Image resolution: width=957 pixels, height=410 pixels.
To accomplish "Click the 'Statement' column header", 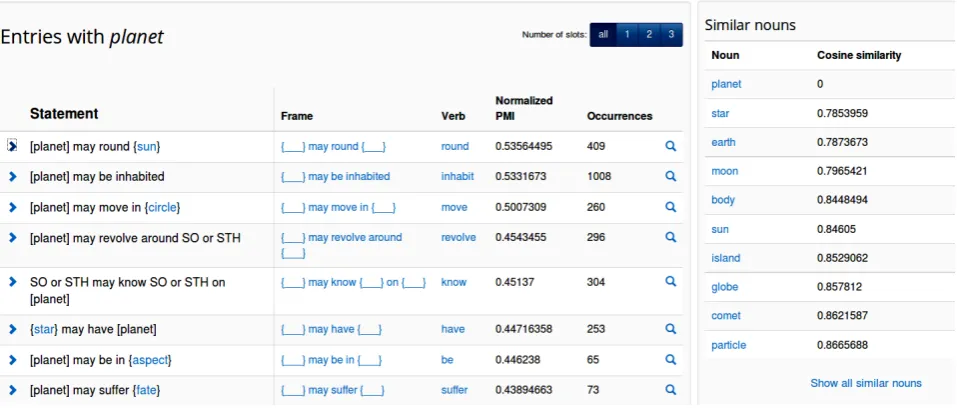I will (64, 114).
